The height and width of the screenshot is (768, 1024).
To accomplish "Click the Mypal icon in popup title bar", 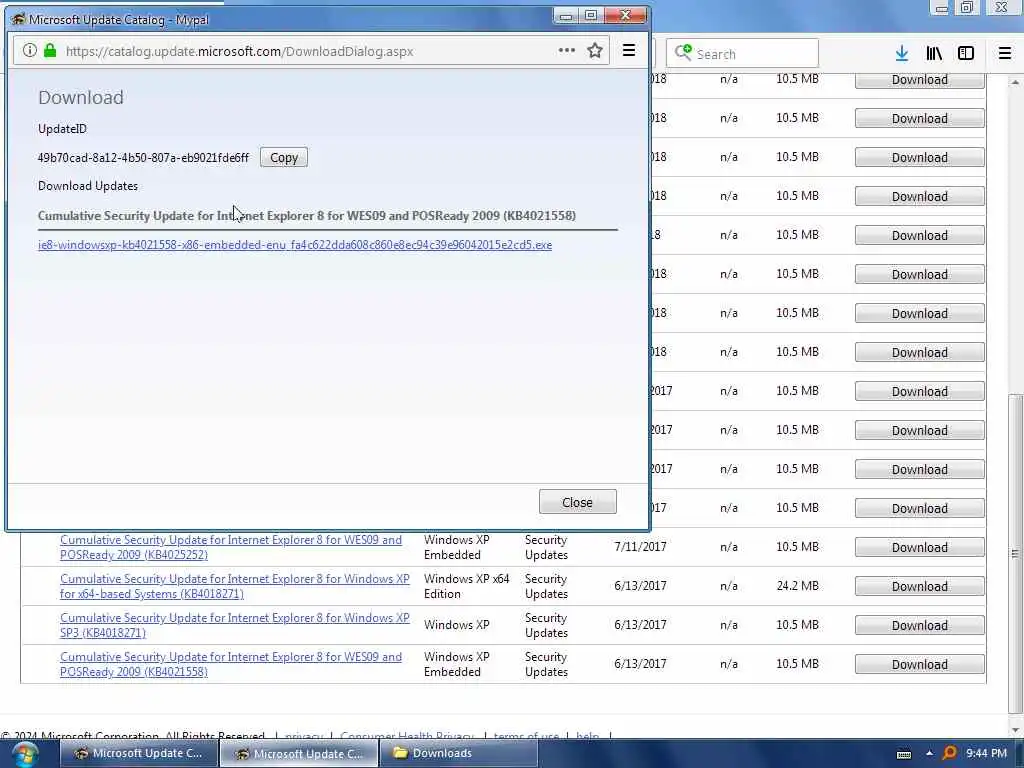I will pos(18,19).
